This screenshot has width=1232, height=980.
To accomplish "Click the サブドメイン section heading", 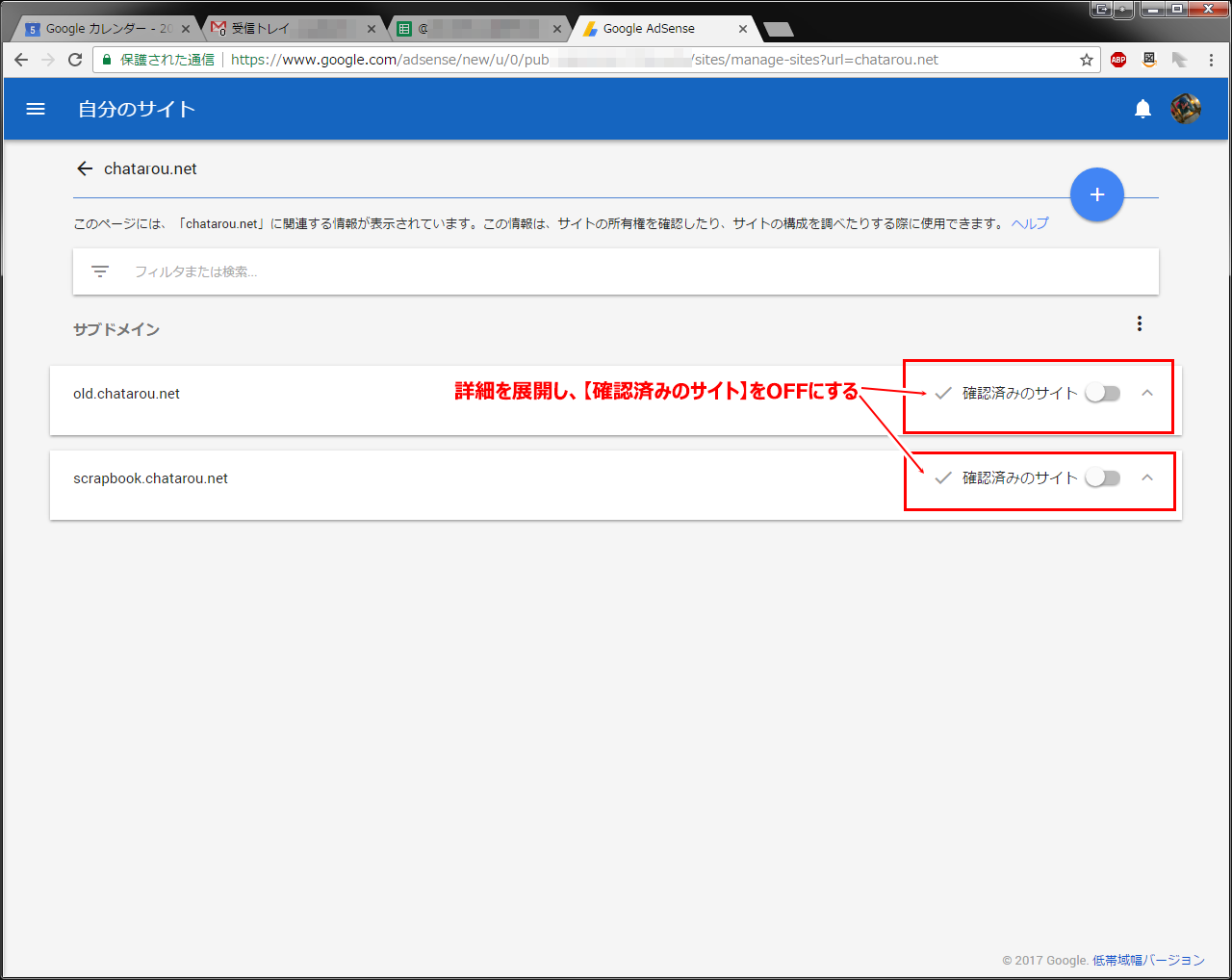I will point(116,329).
